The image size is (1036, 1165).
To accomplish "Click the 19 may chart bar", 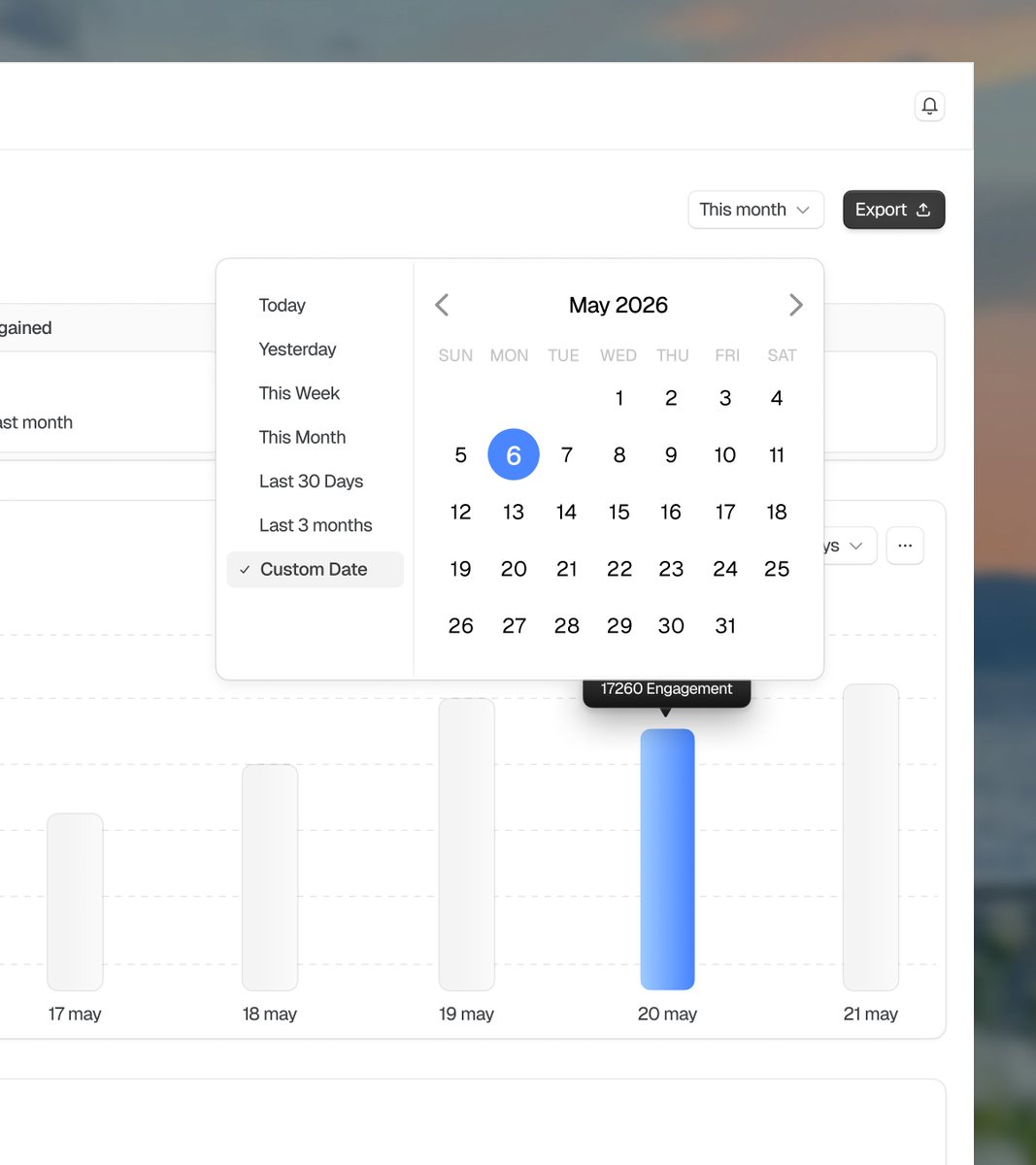I will coord(466,845).
